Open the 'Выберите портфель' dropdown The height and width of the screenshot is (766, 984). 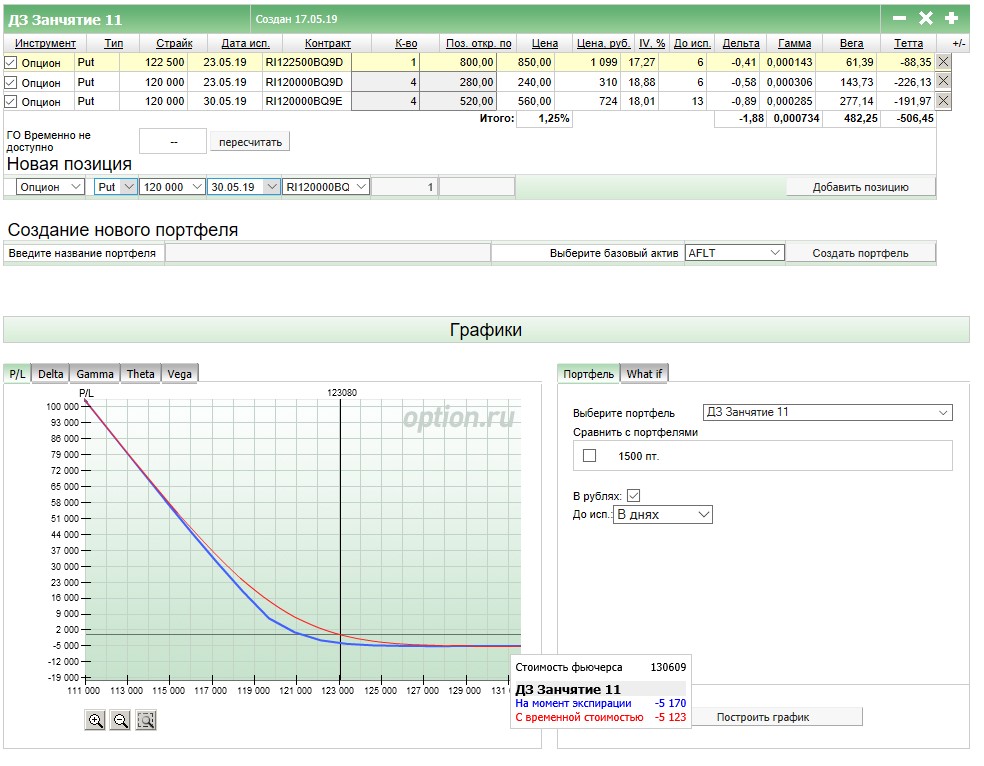click(827, 412)
